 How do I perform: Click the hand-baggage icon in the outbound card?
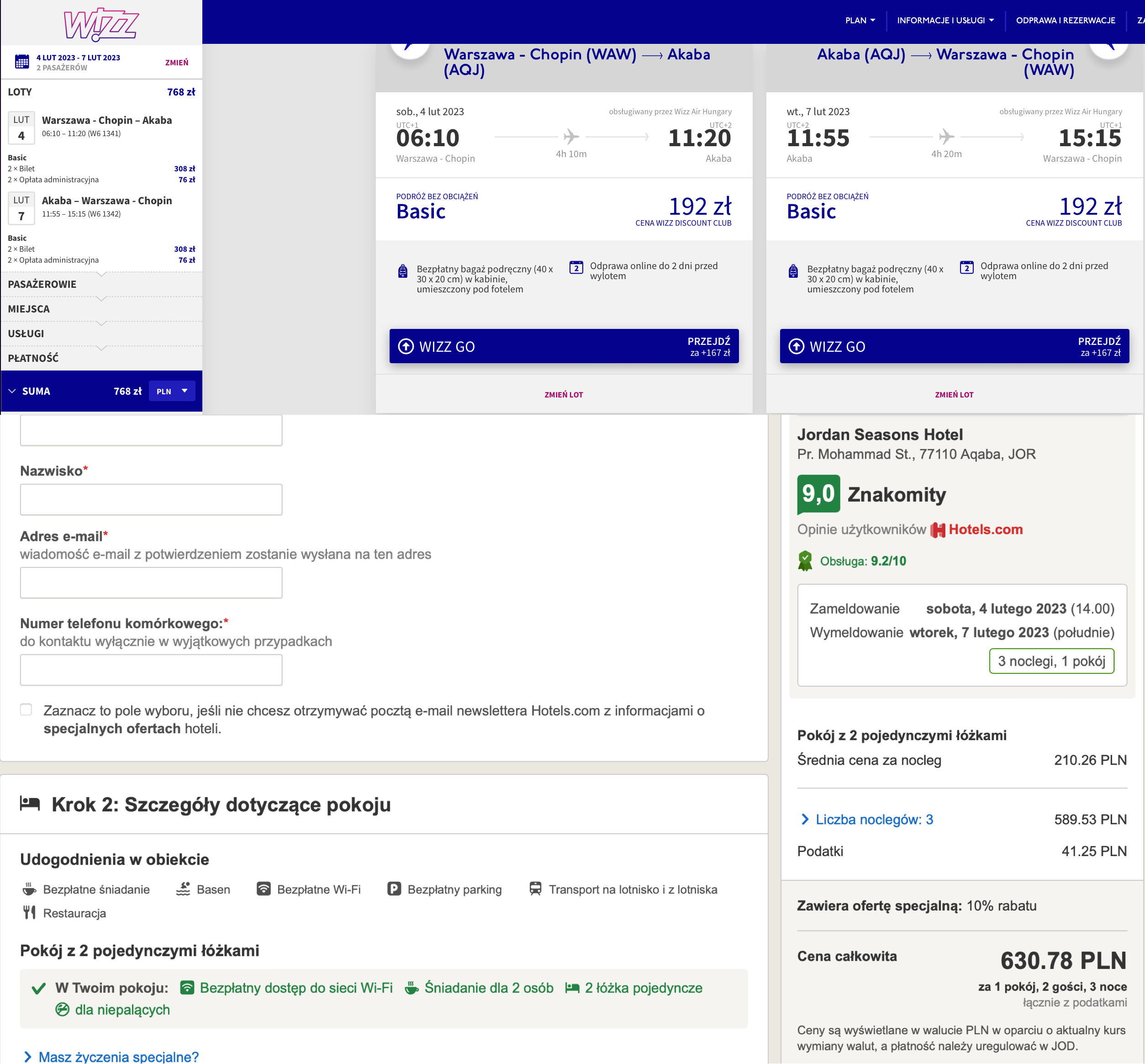403,271
